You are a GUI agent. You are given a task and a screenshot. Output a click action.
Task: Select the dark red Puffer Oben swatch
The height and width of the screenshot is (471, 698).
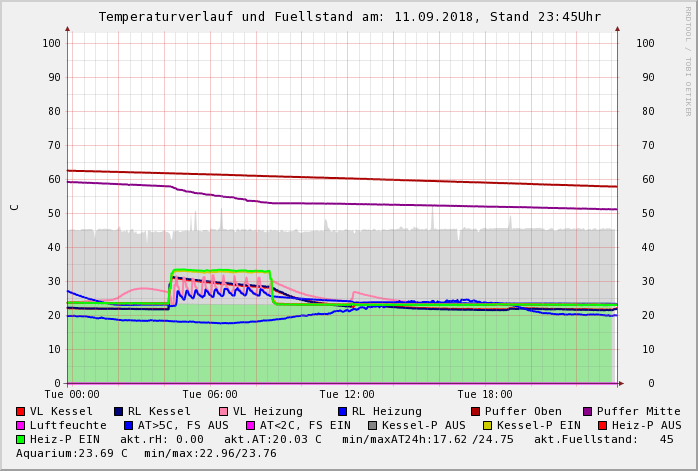coord(476,411)
